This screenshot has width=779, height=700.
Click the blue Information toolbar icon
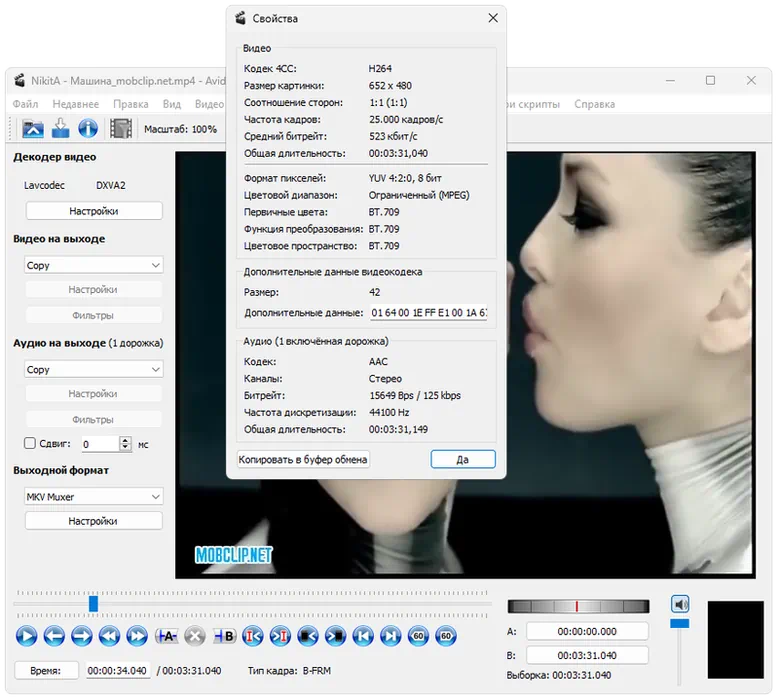tap(88, 128)
